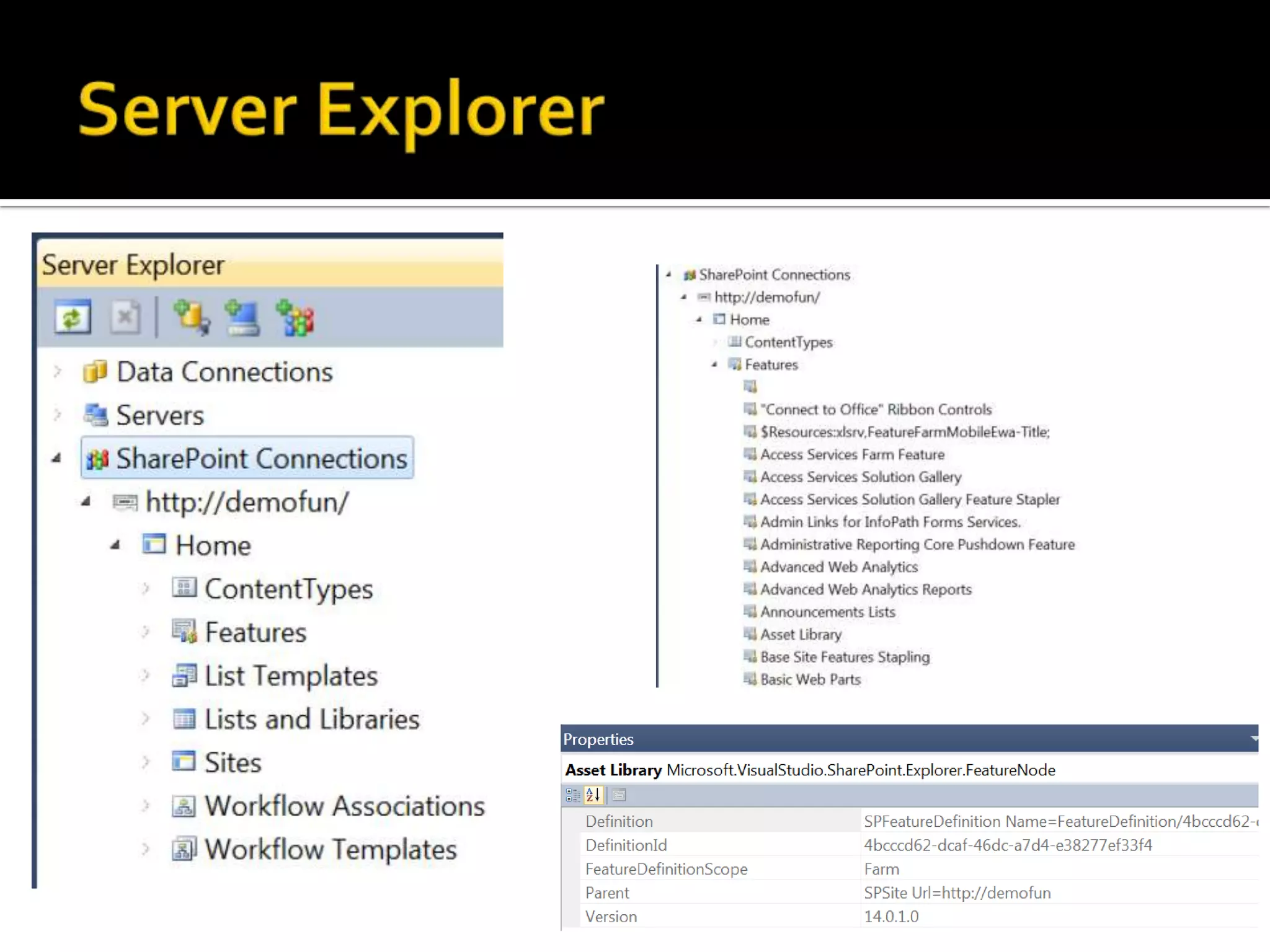Select the Workflow Templates tree item
Image resolution: width=1270 pixels, height=952 pixels.
tap(331, 849)
